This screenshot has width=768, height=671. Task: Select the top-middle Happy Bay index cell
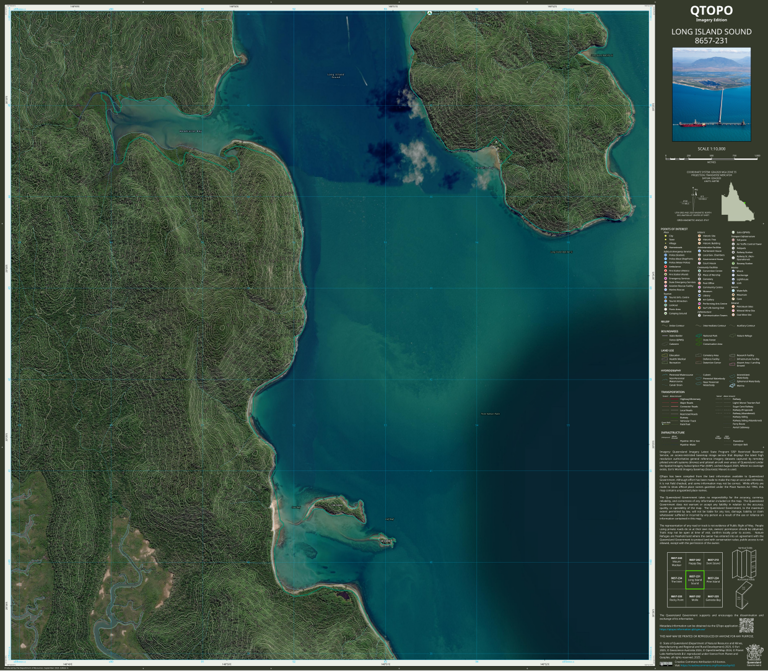point(695,562)
